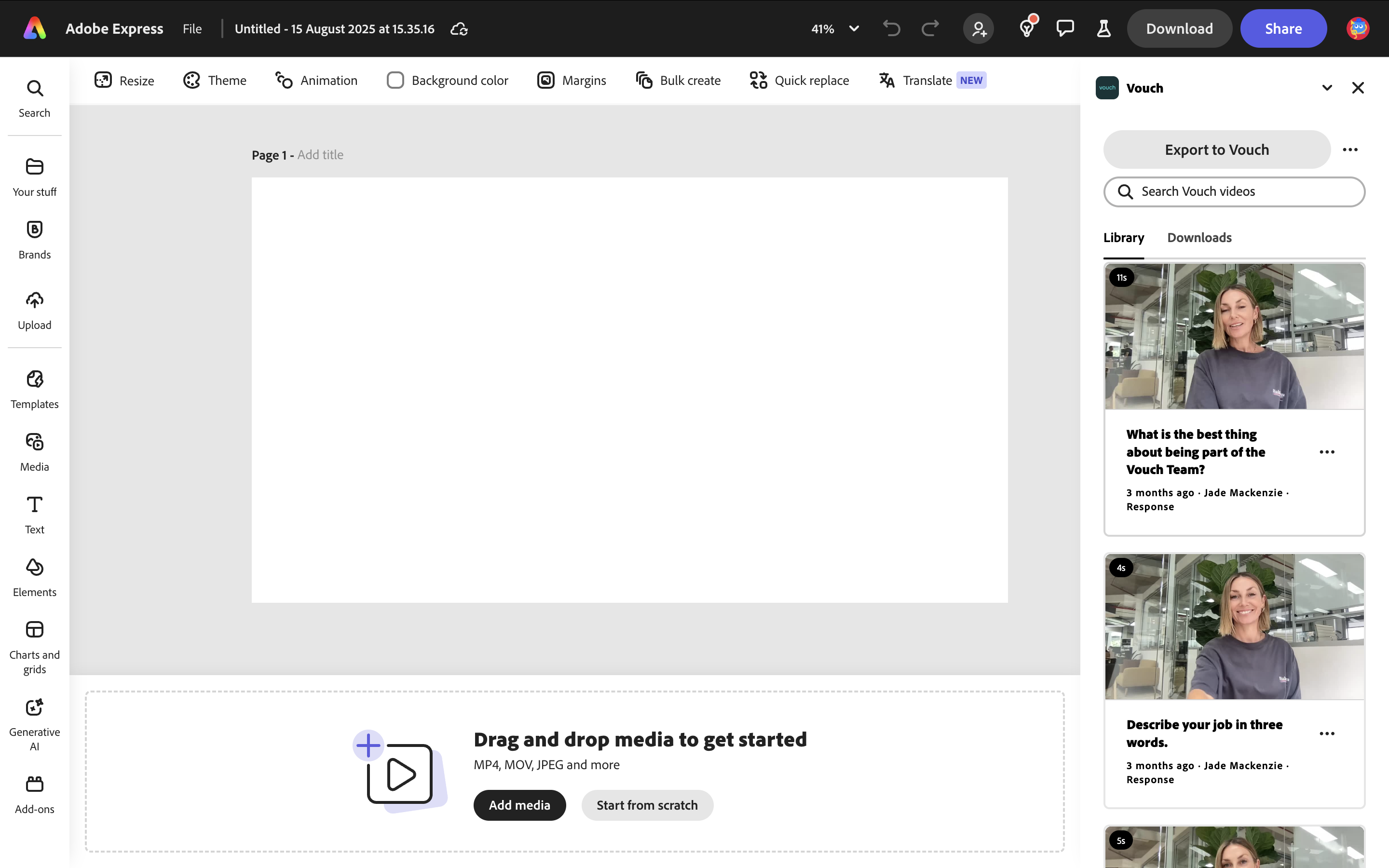Screen dimensions: 1389x868
Task: Select the Text tool in sidebar
Action: (x=34, y=515)
